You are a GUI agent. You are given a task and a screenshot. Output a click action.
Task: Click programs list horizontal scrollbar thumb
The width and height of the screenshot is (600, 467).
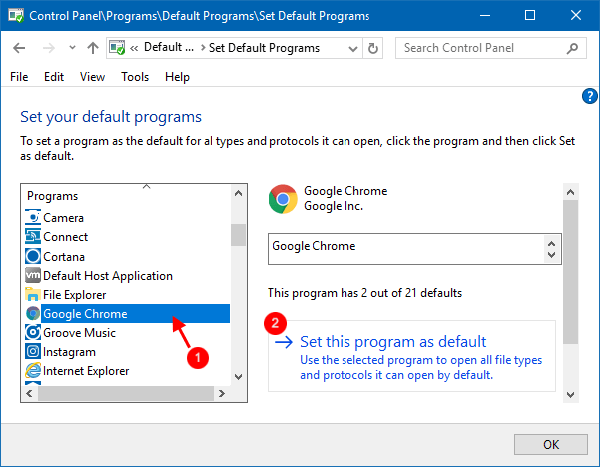point(126,394)
